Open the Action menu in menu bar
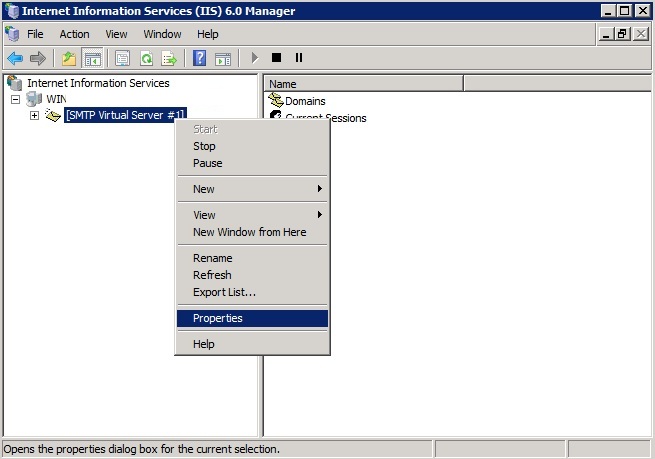Image resolution: width=655 pixels, height=459 pixels. click(x=74, y=34)
